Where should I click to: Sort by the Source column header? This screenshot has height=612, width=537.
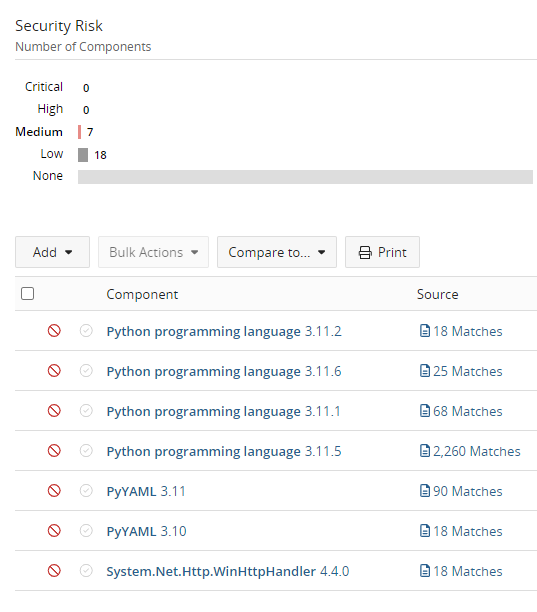[x=437, y=294]
